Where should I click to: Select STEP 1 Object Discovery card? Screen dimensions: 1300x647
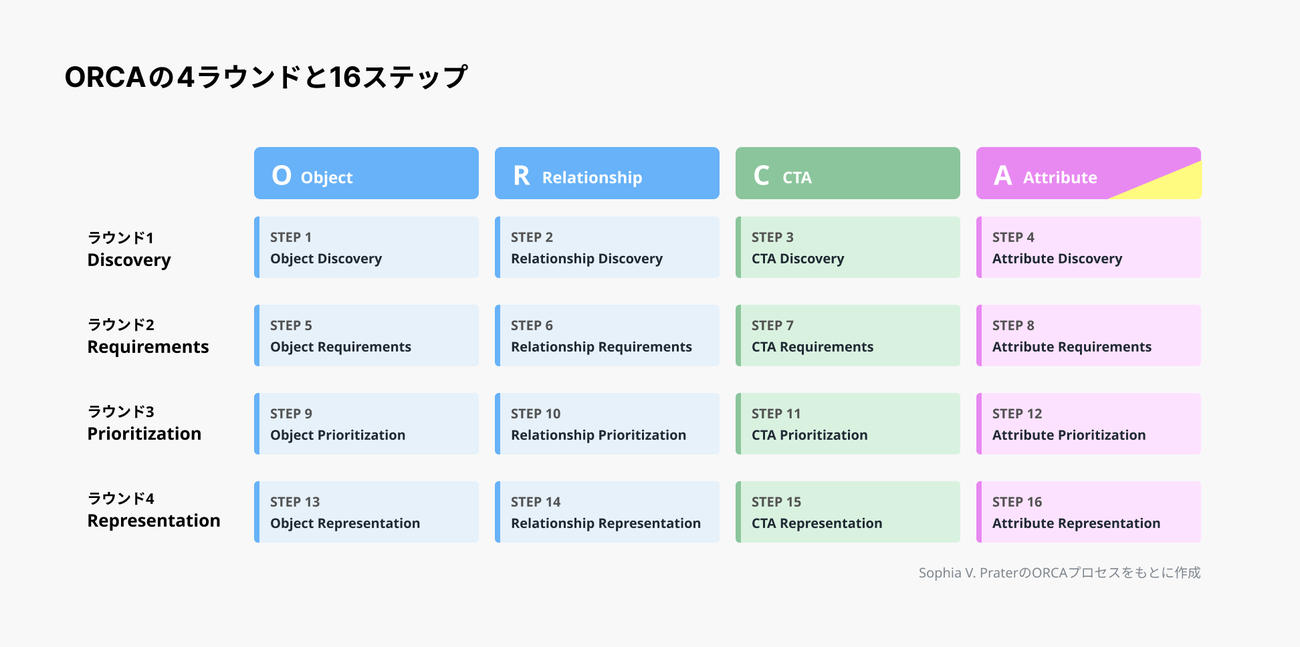tap(366, 247)
